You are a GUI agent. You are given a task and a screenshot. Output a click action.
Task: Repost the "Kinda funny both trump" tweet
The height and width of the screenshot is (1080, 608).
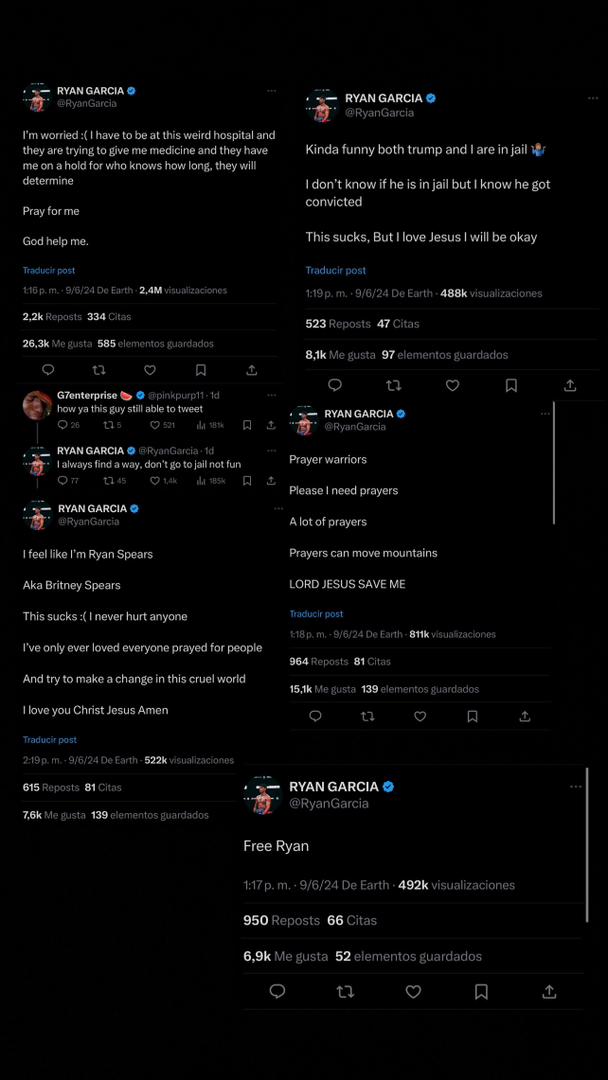click(x=393, y=385)
